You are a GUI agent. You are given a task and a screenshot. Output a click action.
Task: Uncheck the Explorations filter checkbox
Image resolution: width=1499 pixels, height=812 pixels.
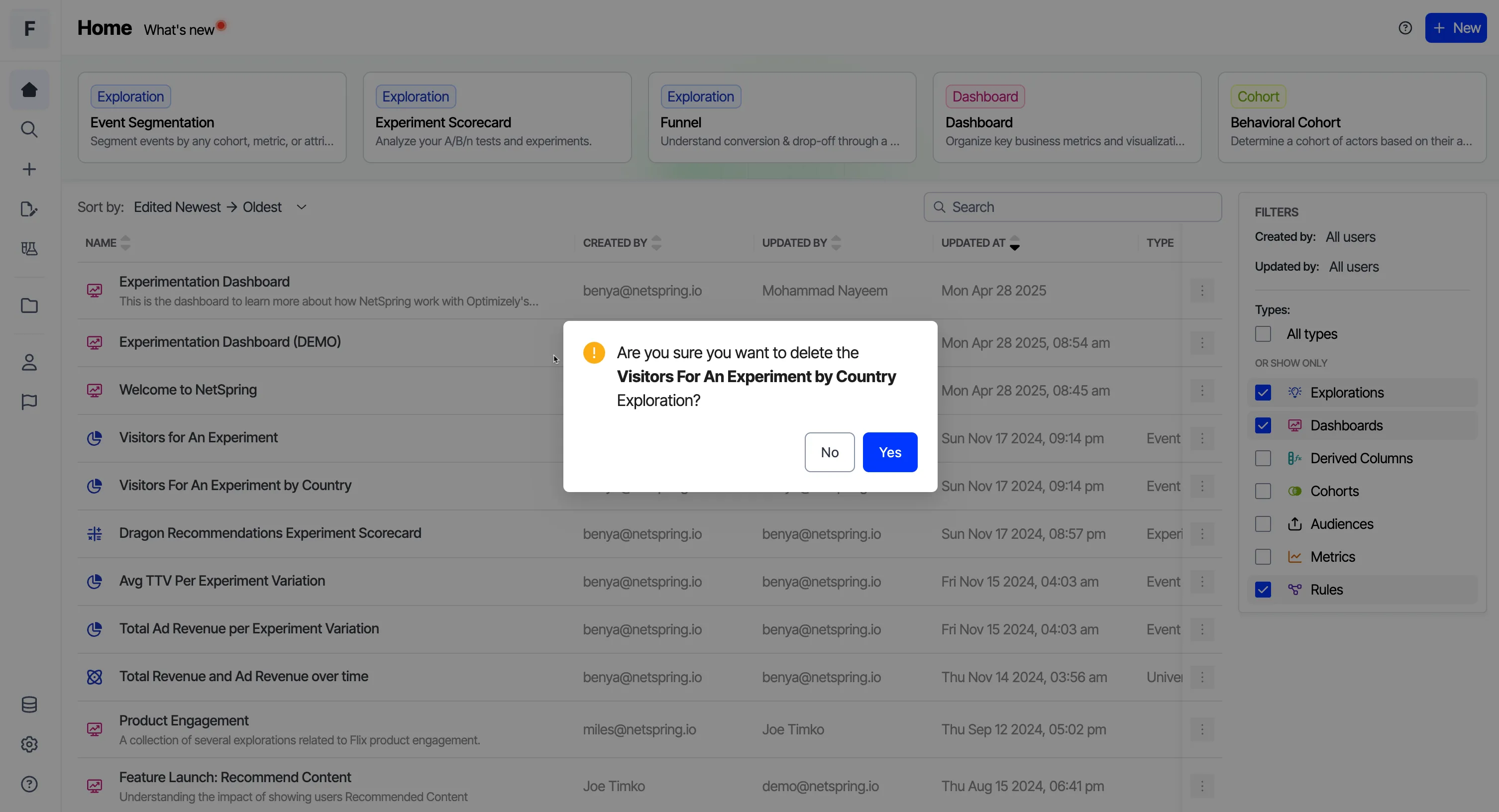pos(1263,393)
